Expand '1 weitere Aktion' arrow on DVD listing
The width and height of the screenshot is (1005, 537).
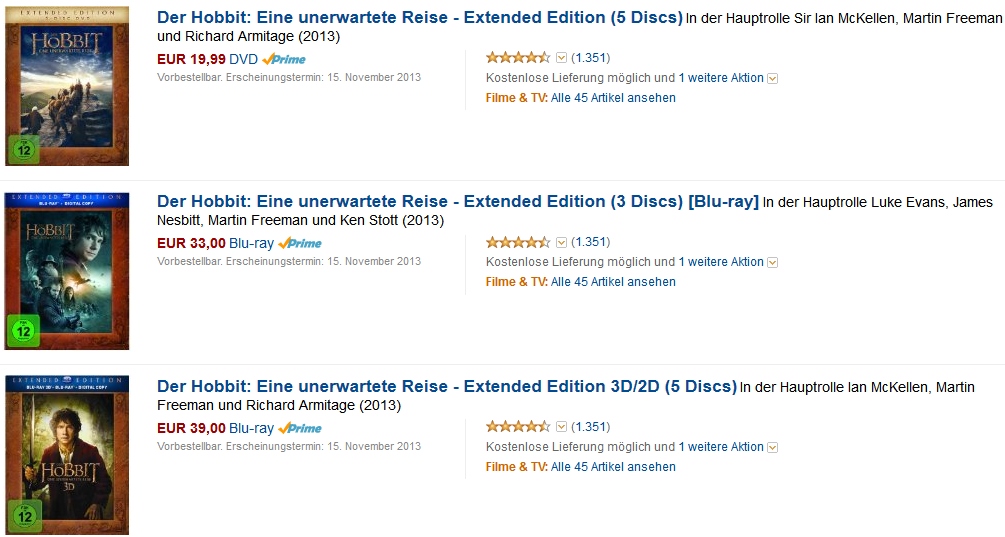click(x=772, y=79)
